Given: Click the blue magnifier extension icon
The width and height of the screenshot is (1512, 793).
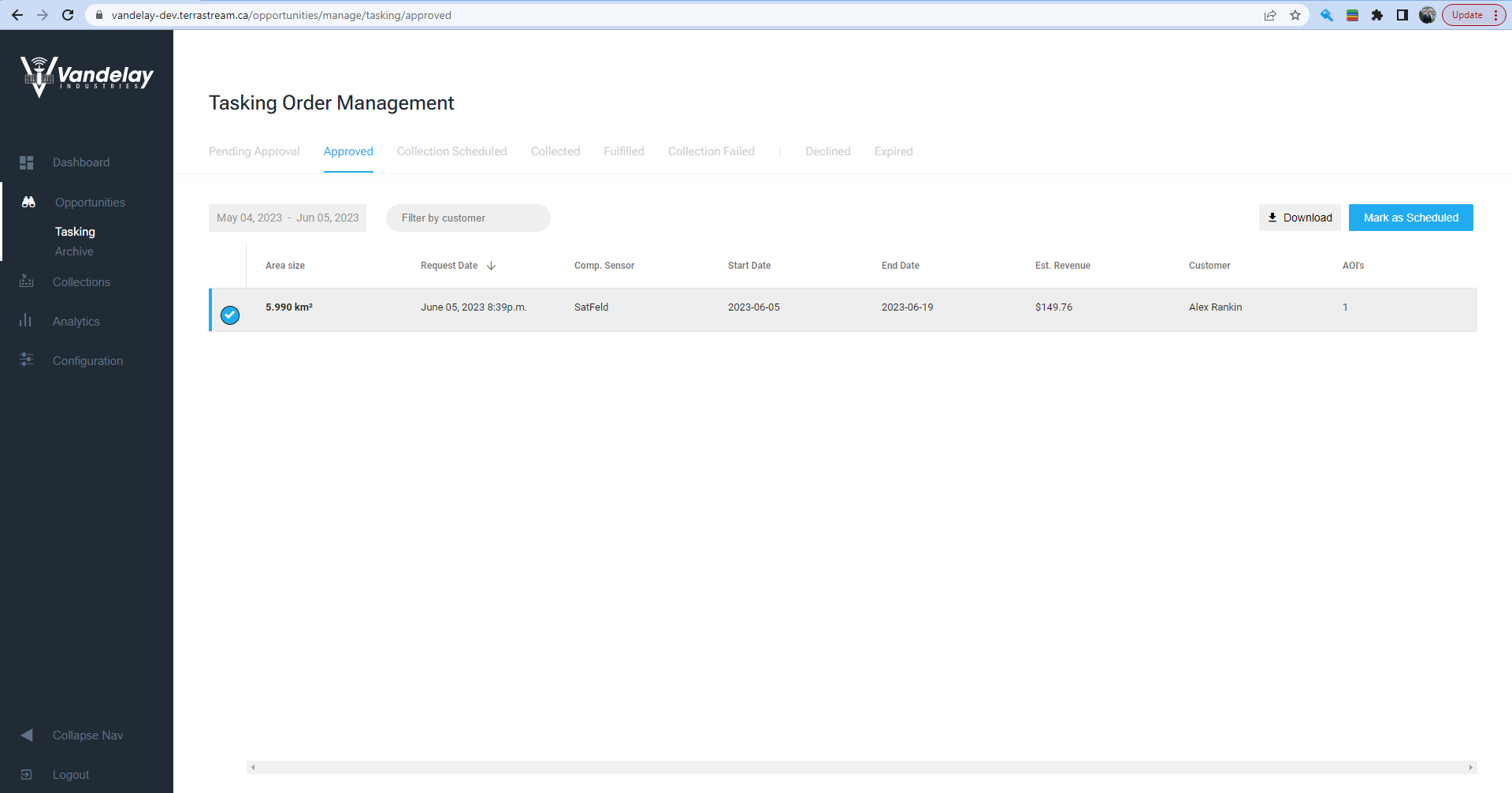Looking at the screenshot, I should pos(1327,15).
